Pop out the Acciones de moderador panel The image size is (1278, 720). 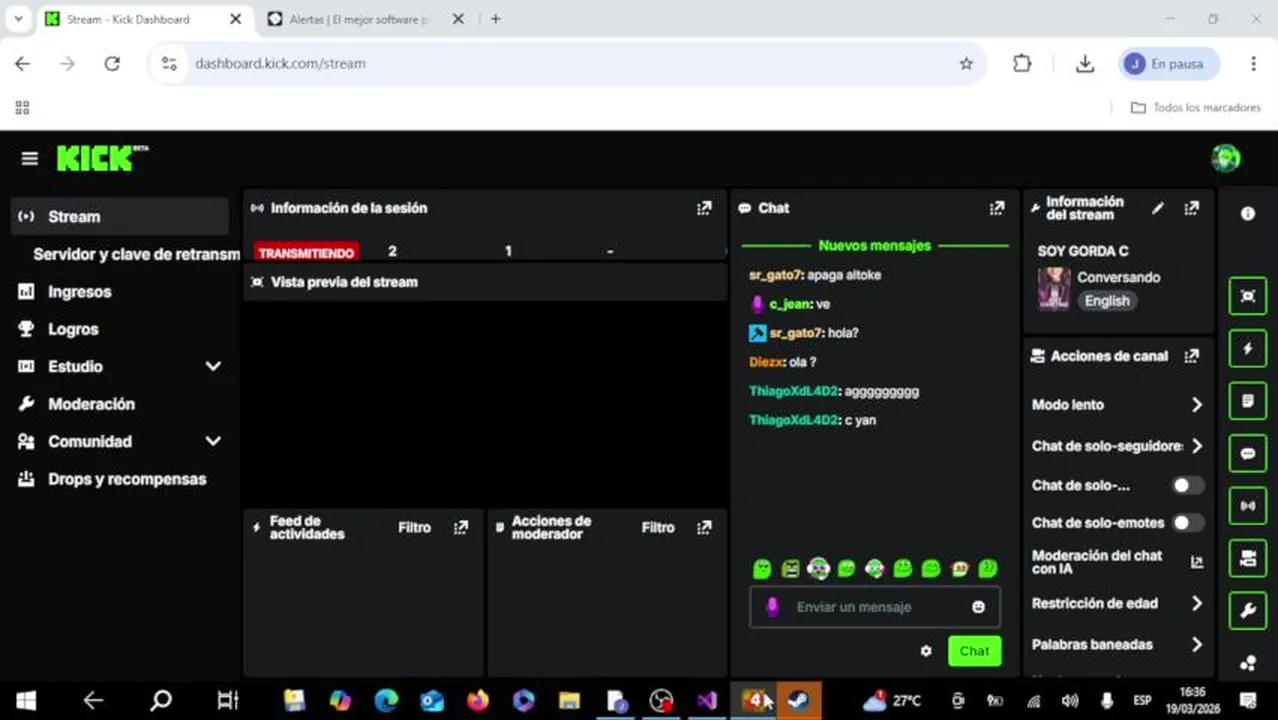pos(704,527)
